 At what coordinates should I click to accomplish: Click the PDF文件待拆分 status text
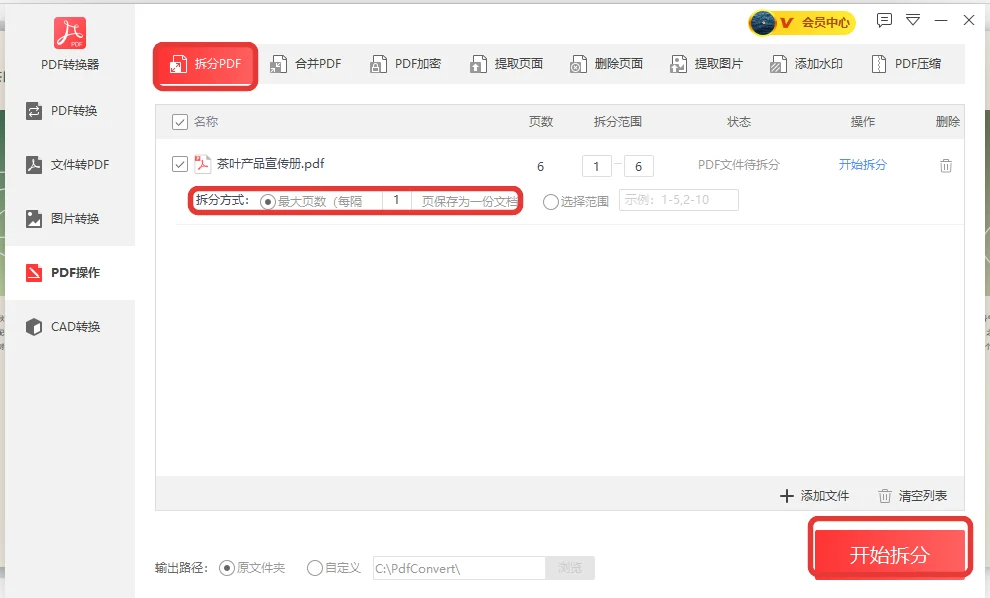(x=739, y=165)
